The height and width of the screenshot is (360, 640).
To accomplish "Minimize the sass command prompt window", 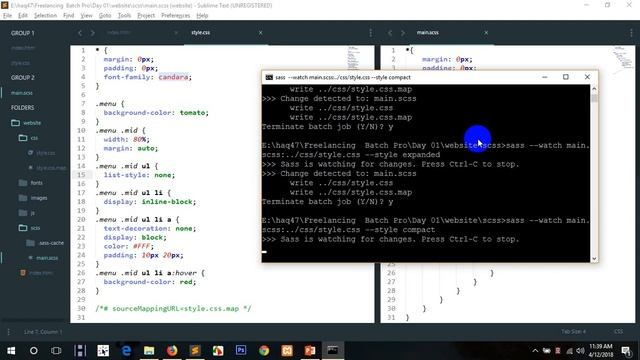I will tap(544, 77).
